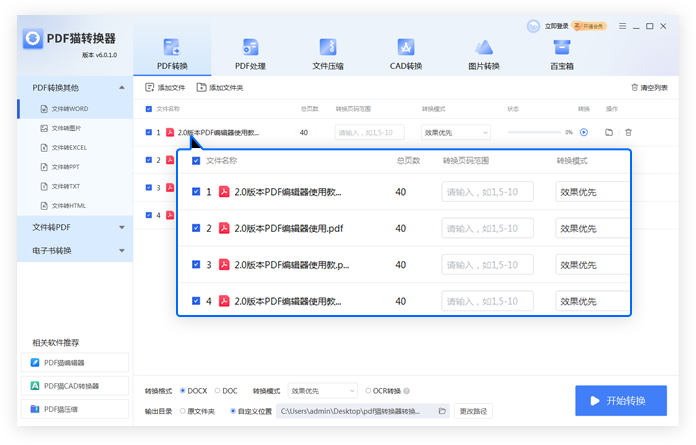This screenshot has height=445, width=696.
Task: Toggle the checkbox for file row 3
Action: [x=149, y=187]
